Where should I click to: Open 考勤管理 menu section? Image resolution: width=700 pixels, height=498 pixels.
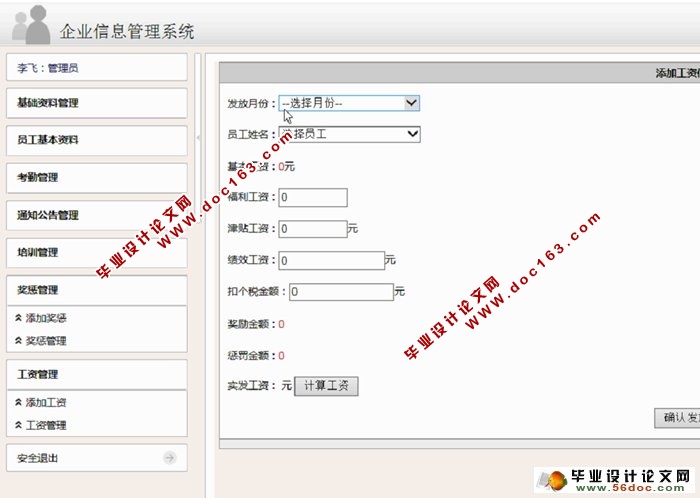pos(97,178)
